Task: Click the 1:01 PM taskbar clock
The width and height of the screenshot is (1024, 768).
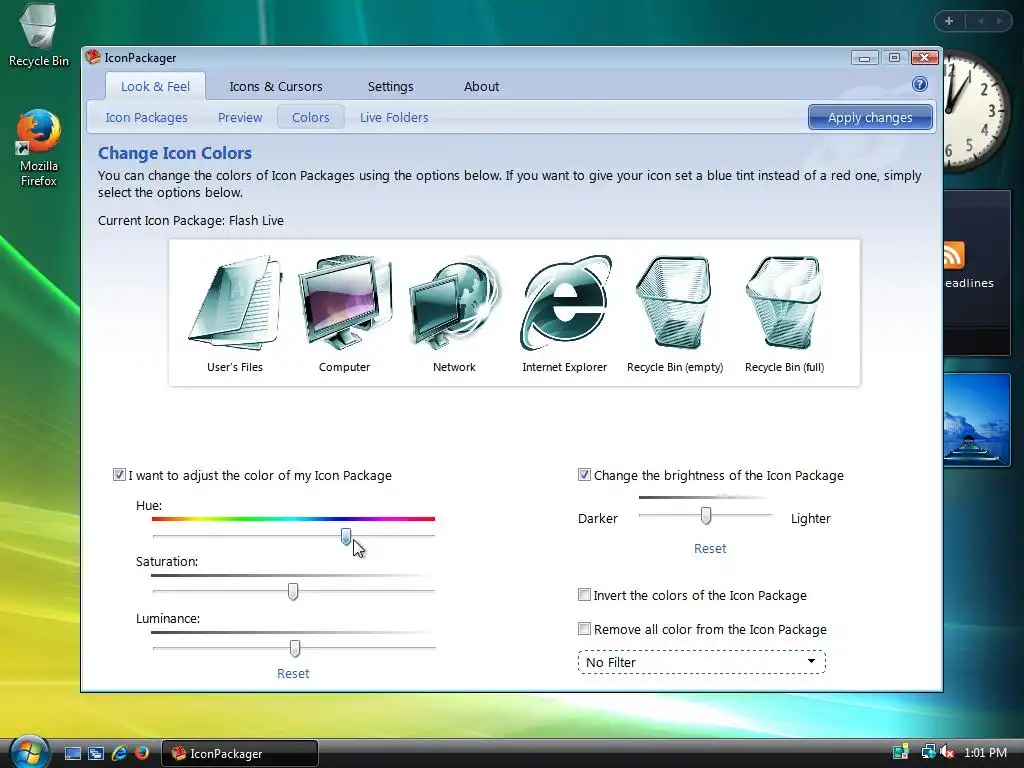Action: (985, 752)
